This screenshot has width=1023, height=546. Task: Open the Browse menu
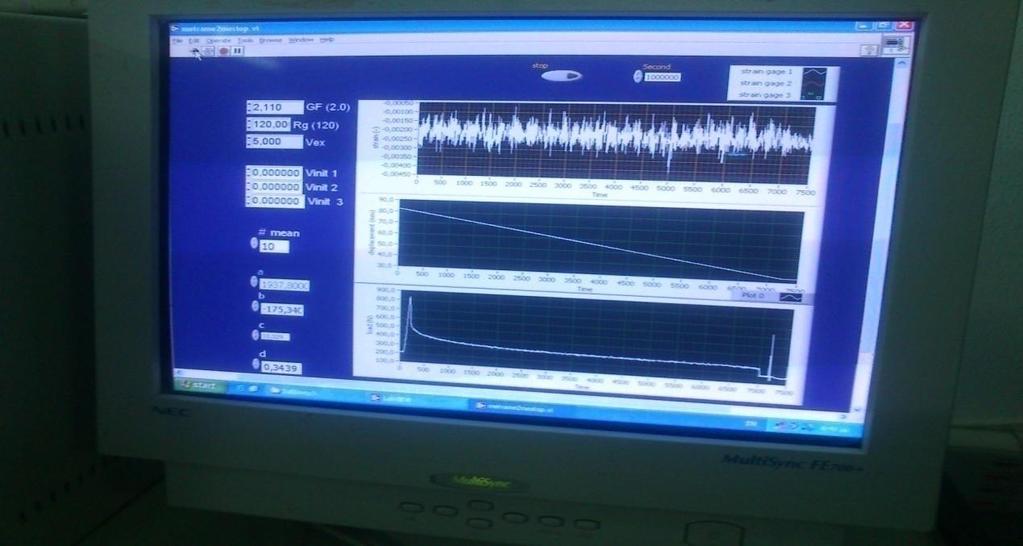pyautogui.click(x=271, y=40)
